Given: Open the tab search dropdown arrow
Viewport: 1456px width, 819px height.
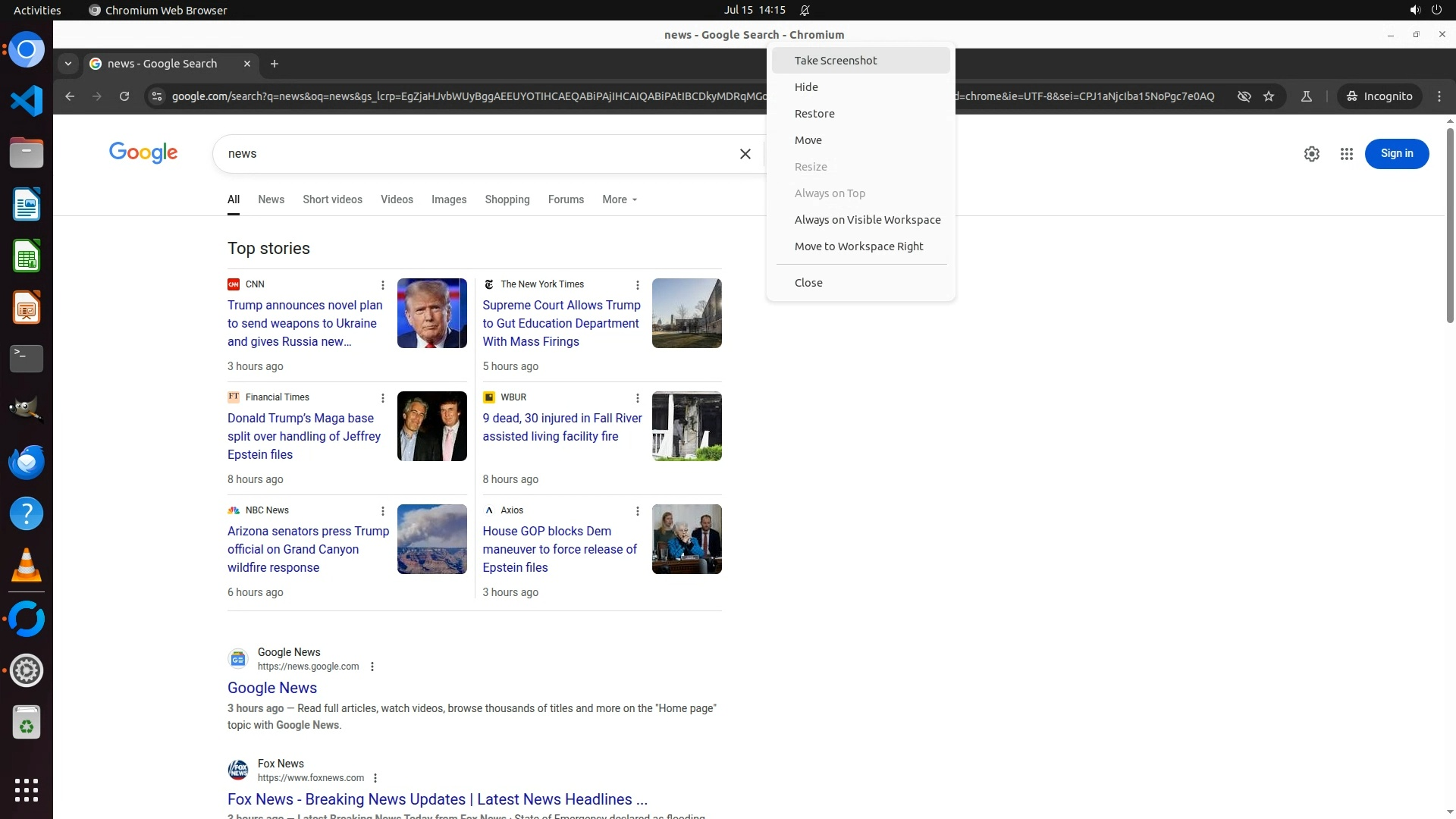Looking at the screenshot, I should click(68, 64).
